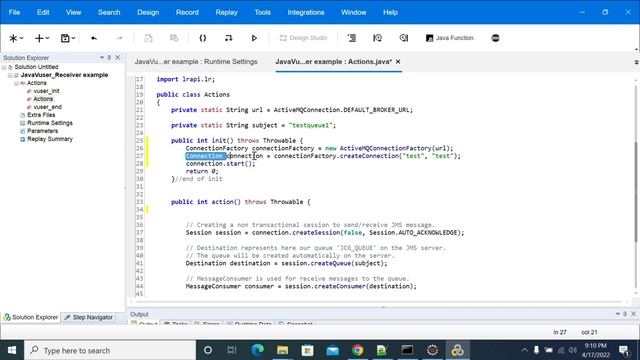Open the Java Function toolbar button
This screenshot has width=640, height=360.
coord(449,38)
